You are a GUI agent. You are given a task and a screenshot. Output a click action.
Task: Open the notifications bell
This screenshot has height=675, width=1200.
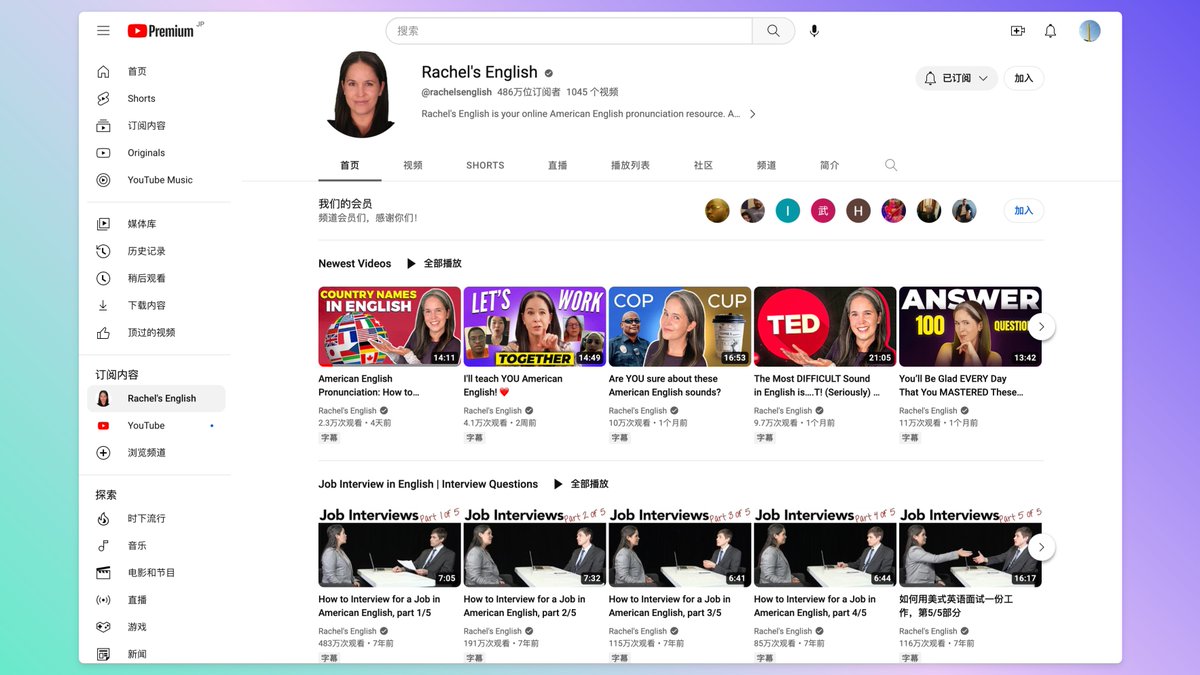coord(1050,31)
